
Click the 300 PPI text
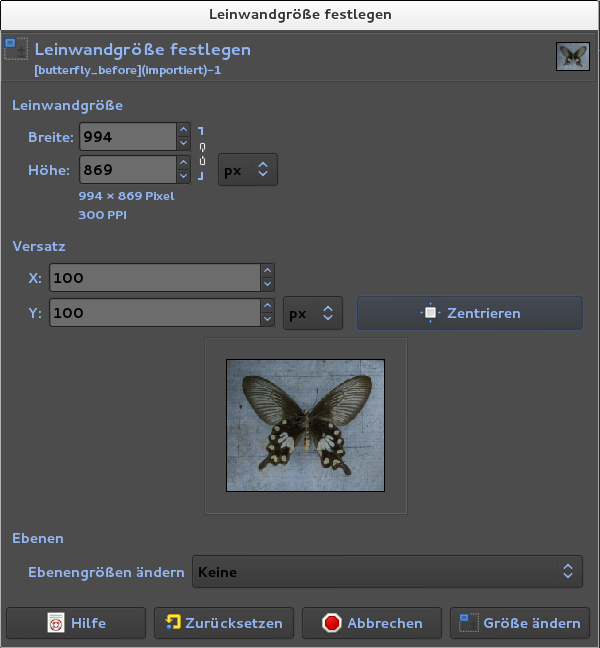click(x=102, y=215)
